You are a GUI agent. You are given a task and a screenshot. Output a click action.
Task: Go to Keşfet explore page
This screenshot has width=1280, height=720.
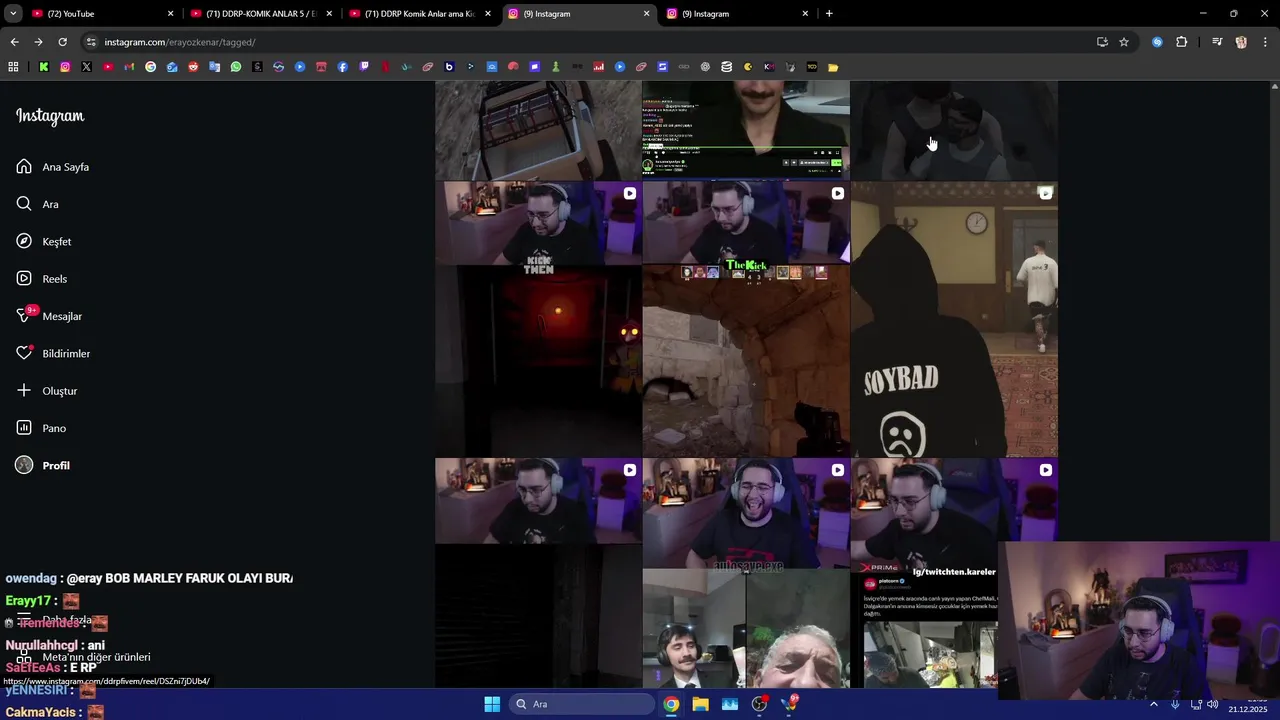click(x=44, y=241)
